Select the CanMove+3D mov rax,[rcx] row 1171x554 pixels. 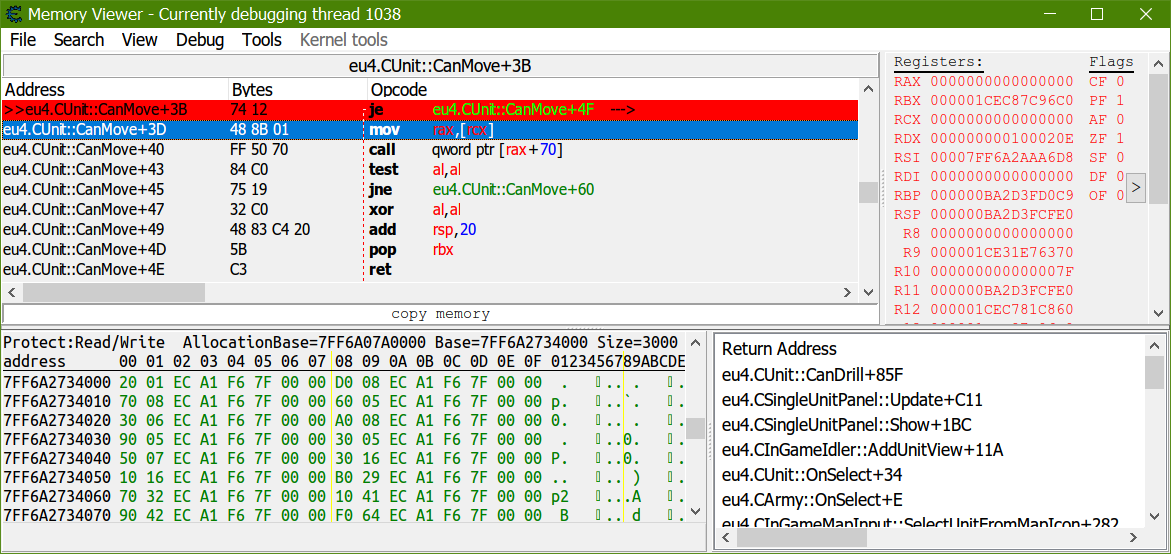click(430, 130)
